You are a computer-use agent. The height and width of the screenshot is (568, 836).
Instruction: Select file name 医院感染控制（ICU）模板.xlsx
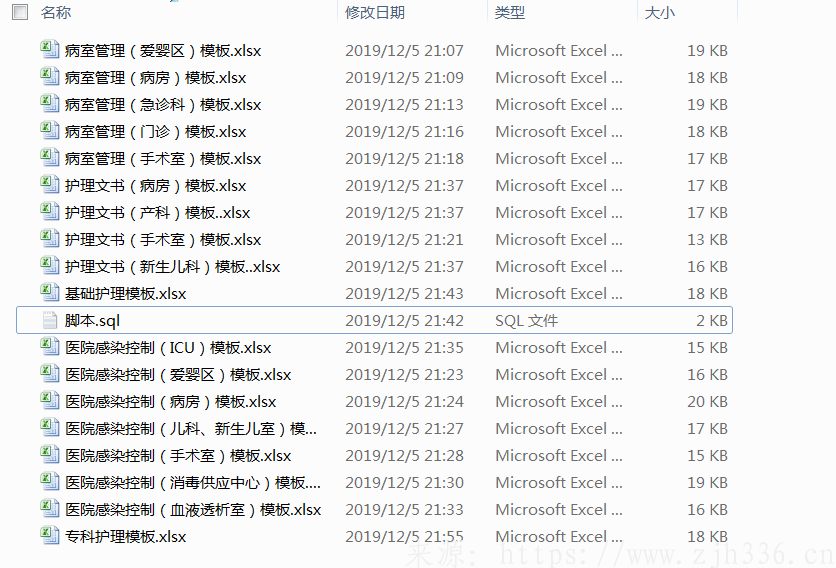pyautogui.click(x=168, y=348)
